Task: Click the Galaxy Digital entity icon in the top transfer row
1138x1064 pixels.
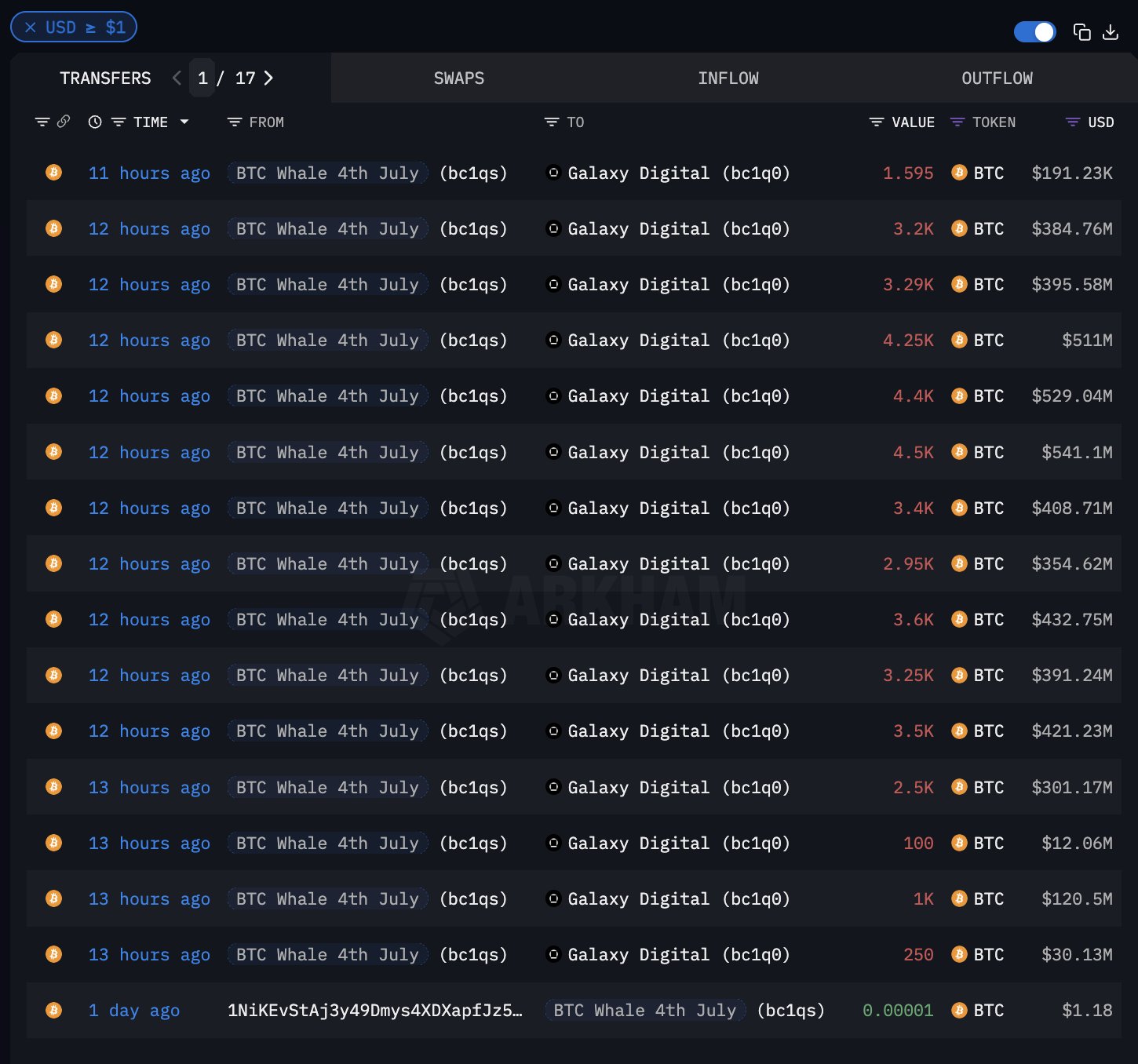Action: tap(553, 173)
